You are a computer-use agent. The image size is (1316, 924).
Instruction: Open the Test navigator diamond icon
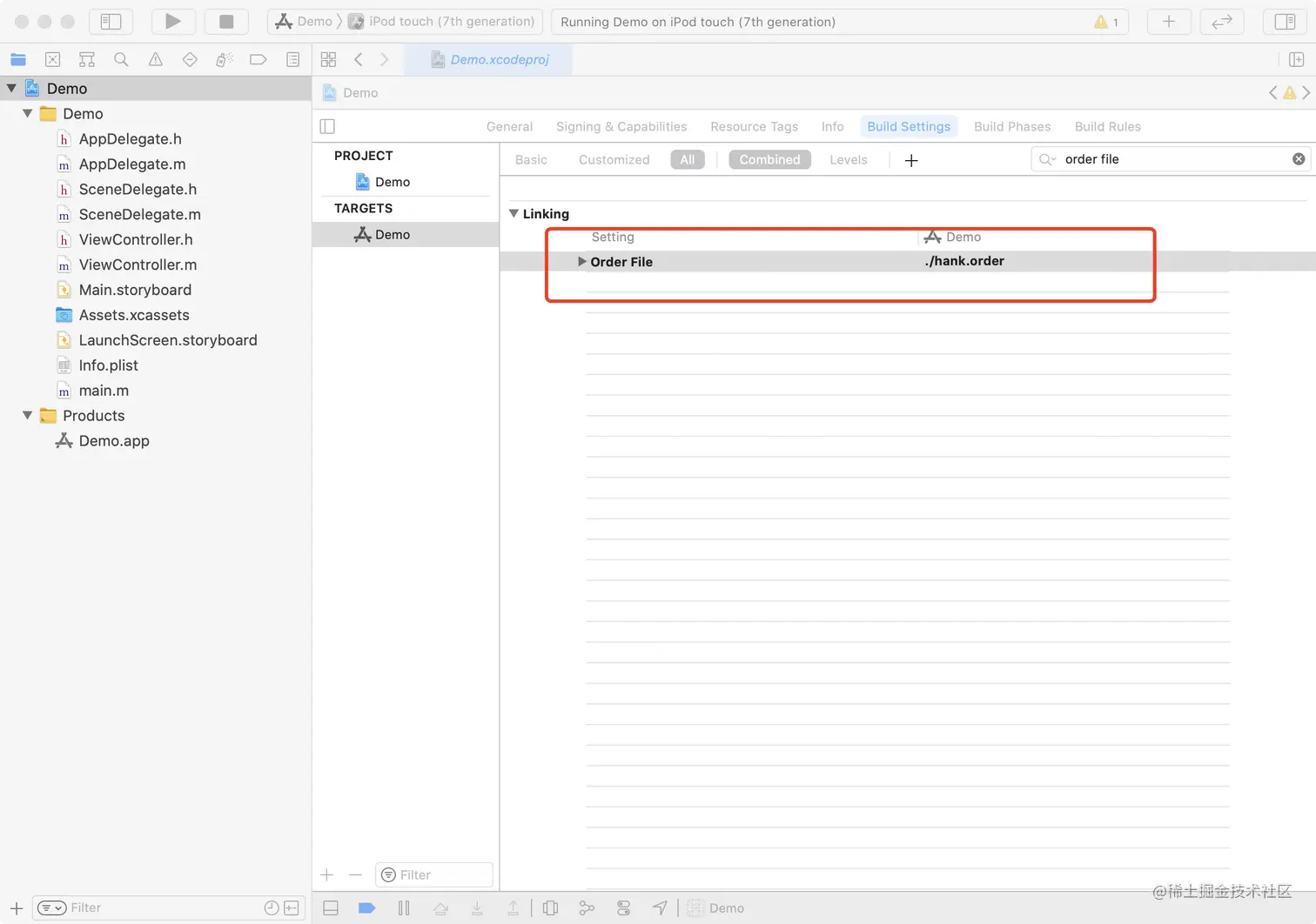pyautogui.click(x=190, y=59)
